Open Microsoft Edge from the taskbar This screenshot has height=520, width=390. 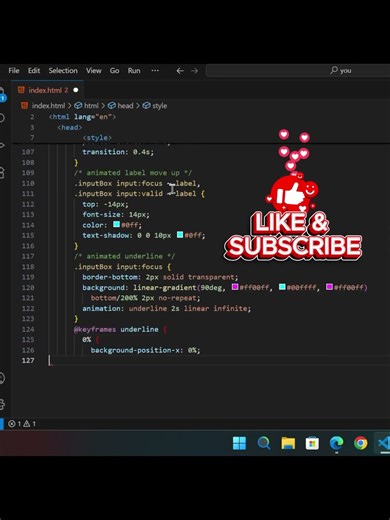pyautogui.click(x=337, y=443)
